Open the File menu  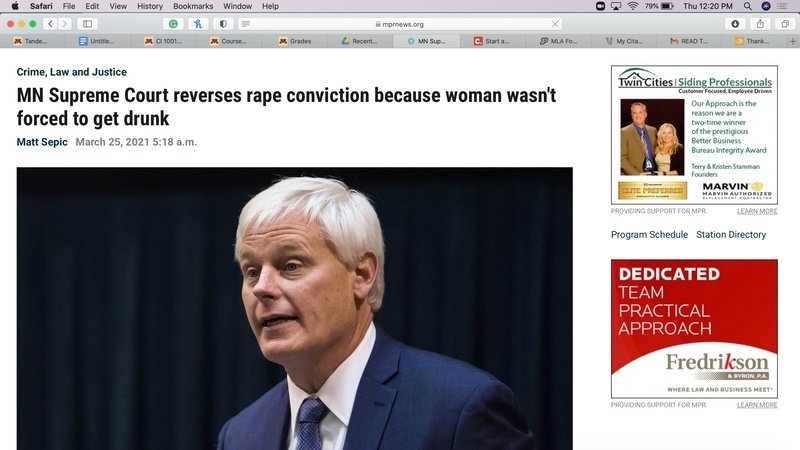pyautogui.click(x=69, y=6)
